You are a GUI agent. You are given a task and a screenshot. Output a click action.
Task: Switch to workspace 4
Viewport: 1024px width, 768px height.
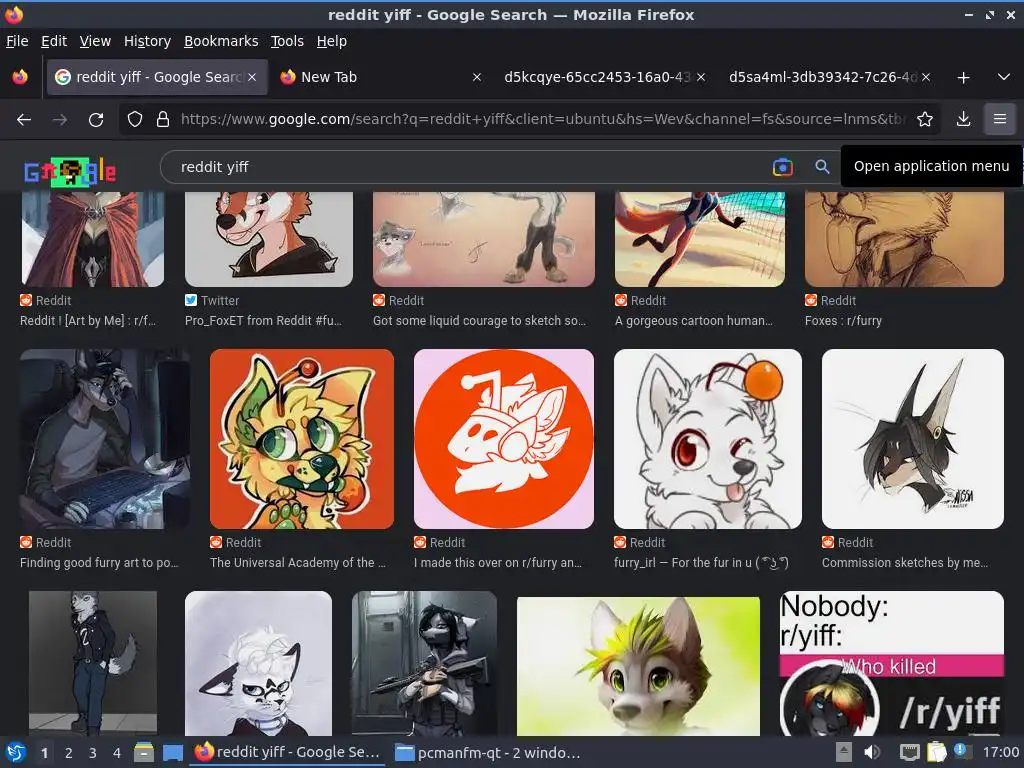116,753
